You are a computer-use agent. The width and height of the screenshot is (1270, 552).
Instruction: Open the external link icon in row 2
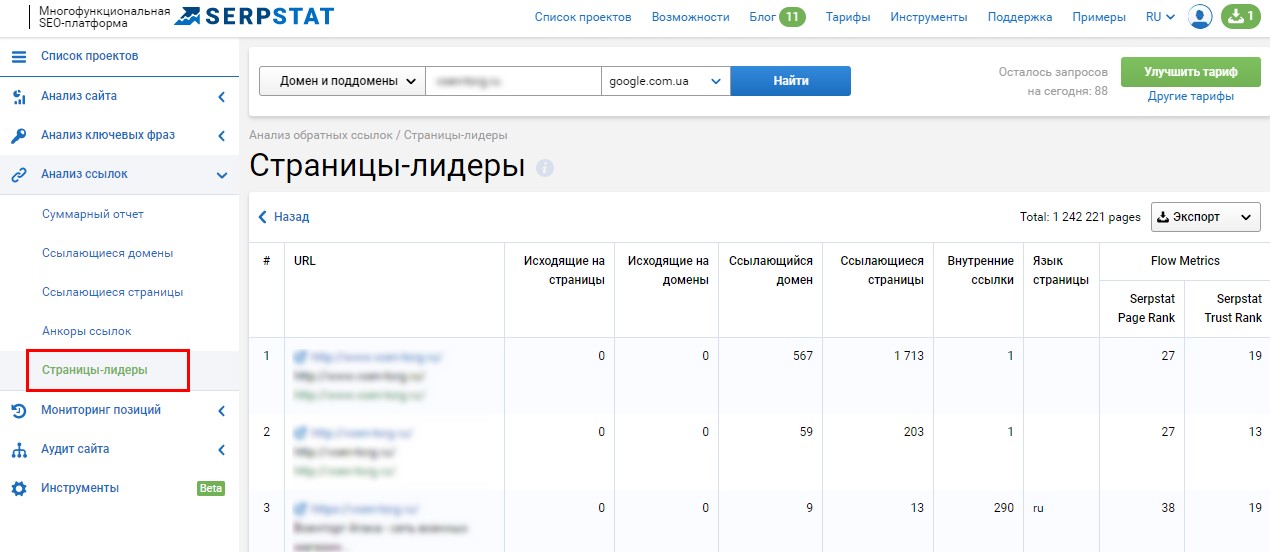click(x=300, y=433)
